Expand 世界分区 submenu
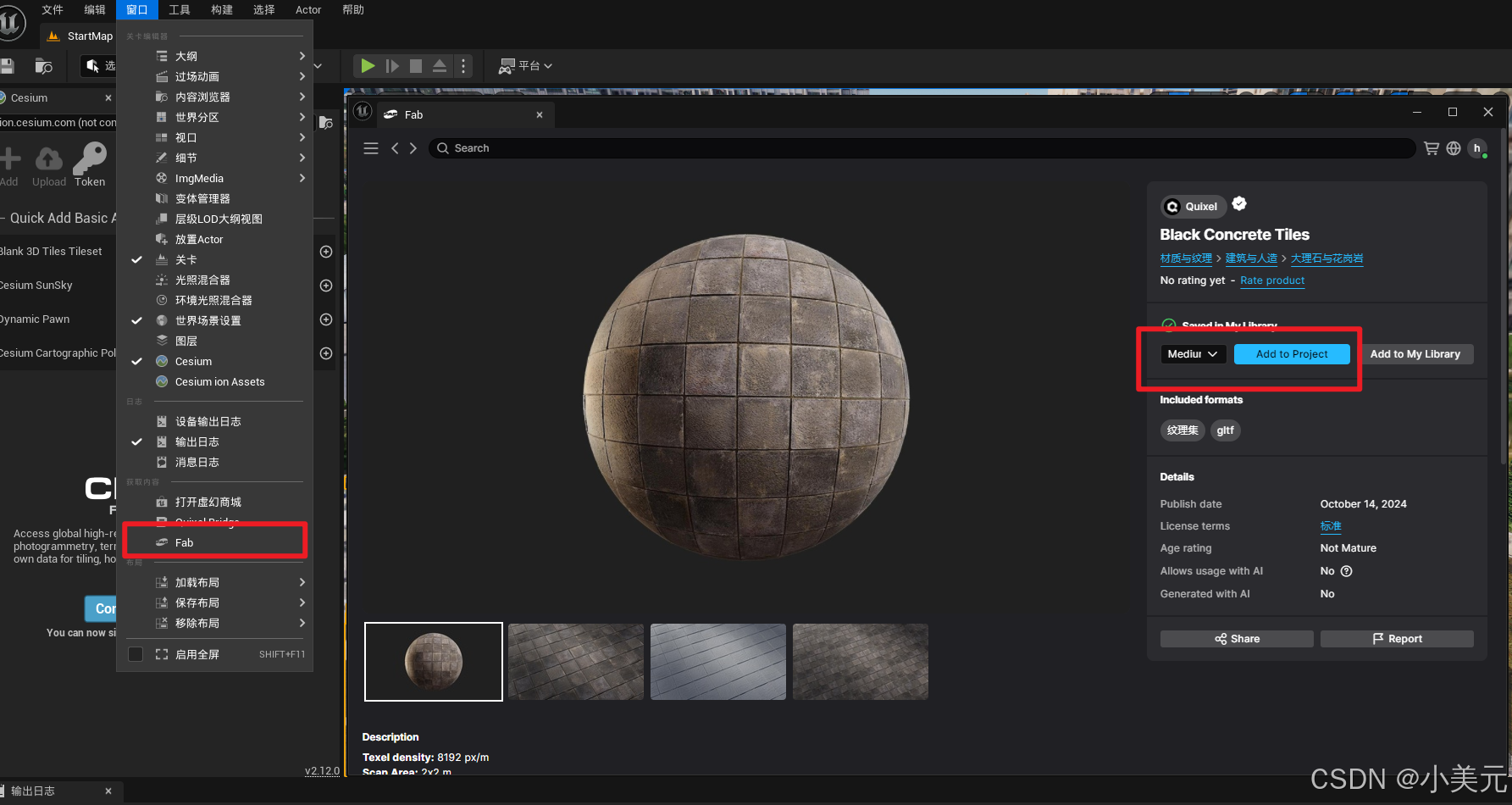This screenshot has height=805, width=1512. pyautogui.click(x=215, y=117)
